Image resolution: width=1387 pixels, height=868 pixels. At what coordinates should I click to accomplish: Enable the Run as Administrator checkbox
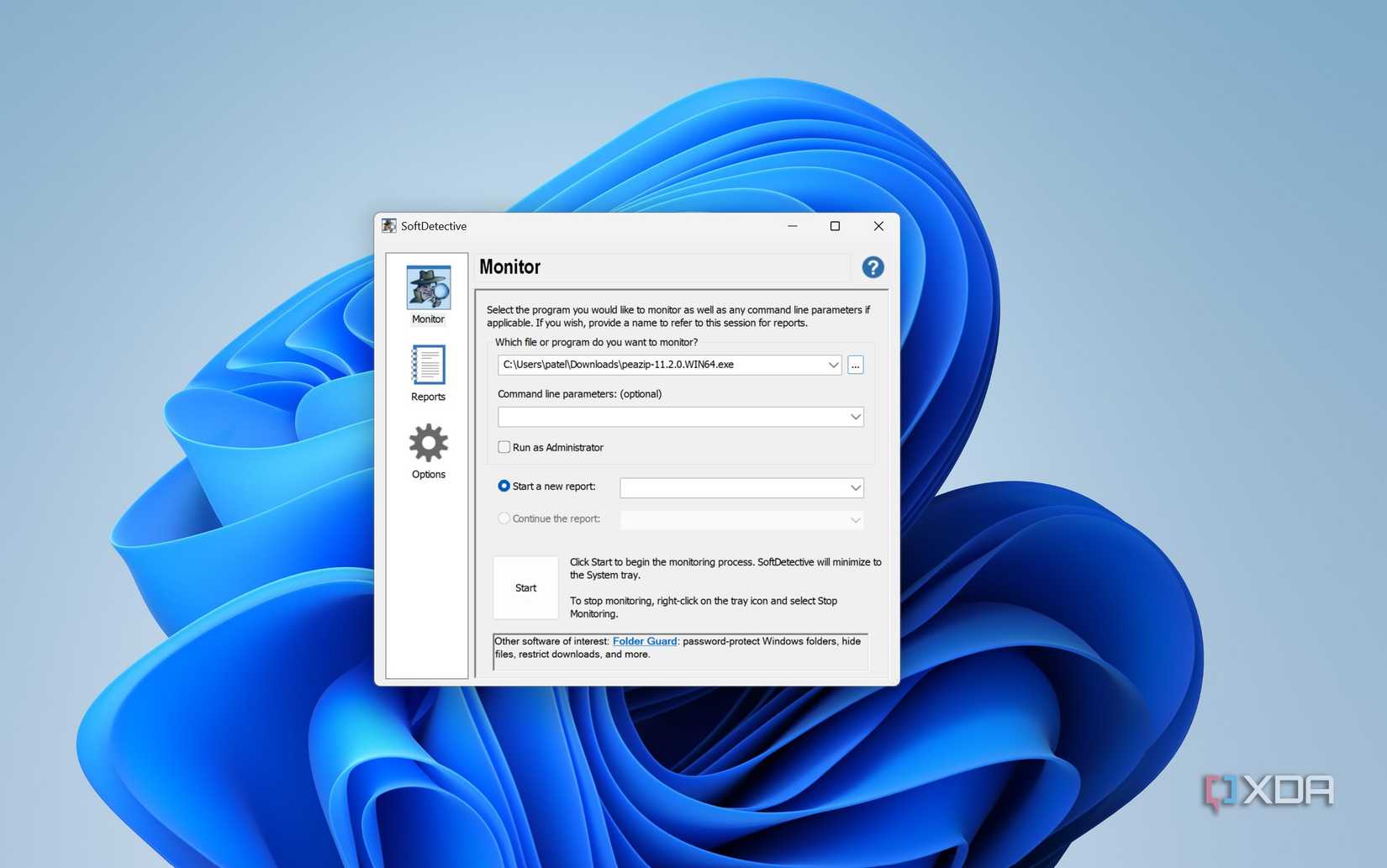tap(504, 447)
